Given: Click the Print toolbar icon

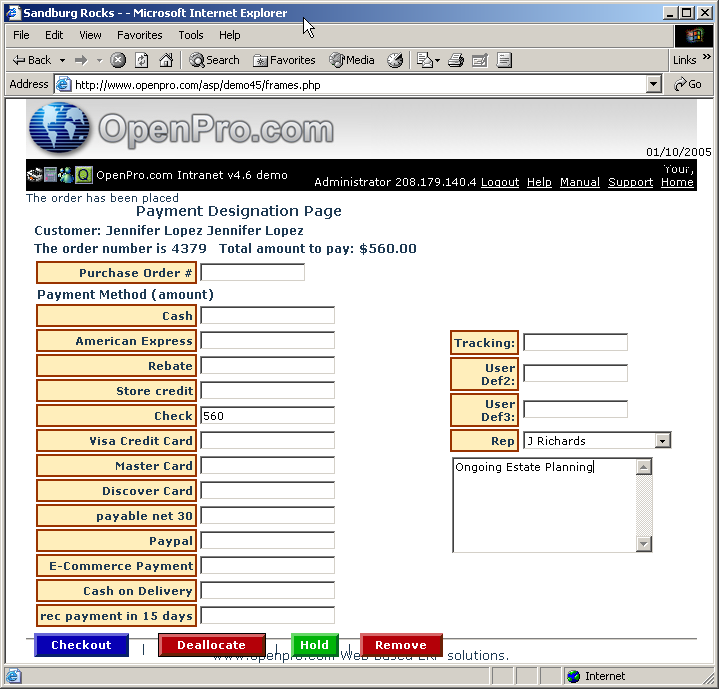Looking at the screenshot, I should tap(456, 60).
